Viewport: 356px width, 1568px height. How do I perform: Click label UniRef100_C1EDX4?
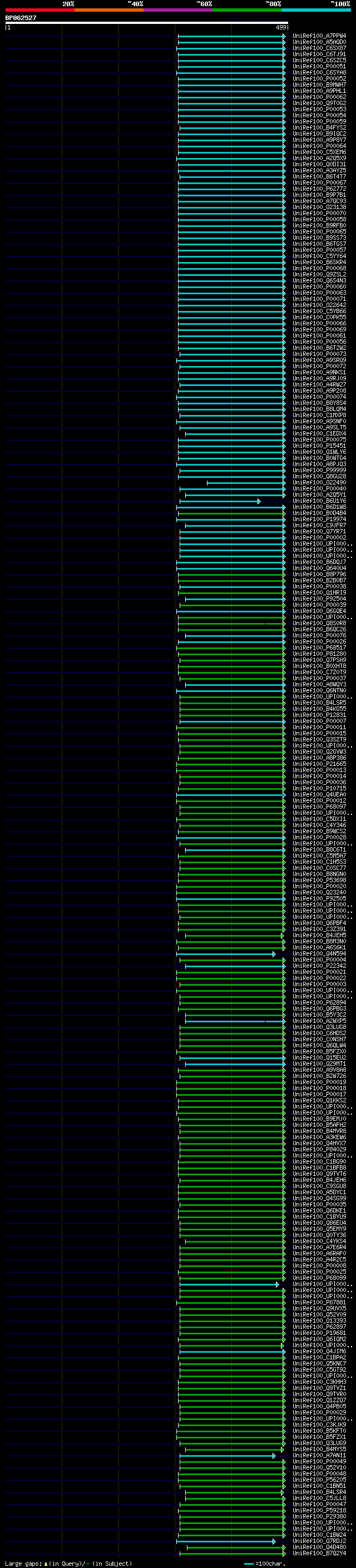(319, 433)
